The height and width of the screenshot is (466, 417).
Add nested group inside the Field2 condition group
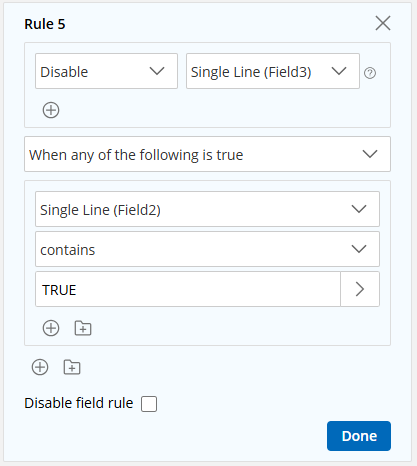[x=83, y=328]
